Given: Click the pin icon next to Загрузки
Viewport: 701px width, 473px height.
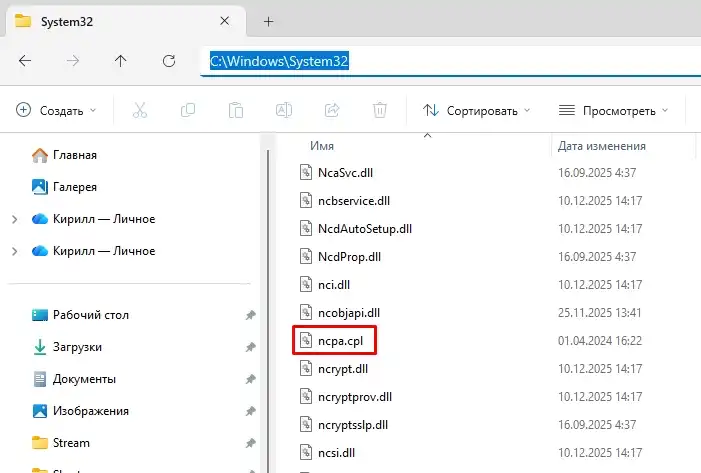Looking at the screenshot, I should click(250, 347).
